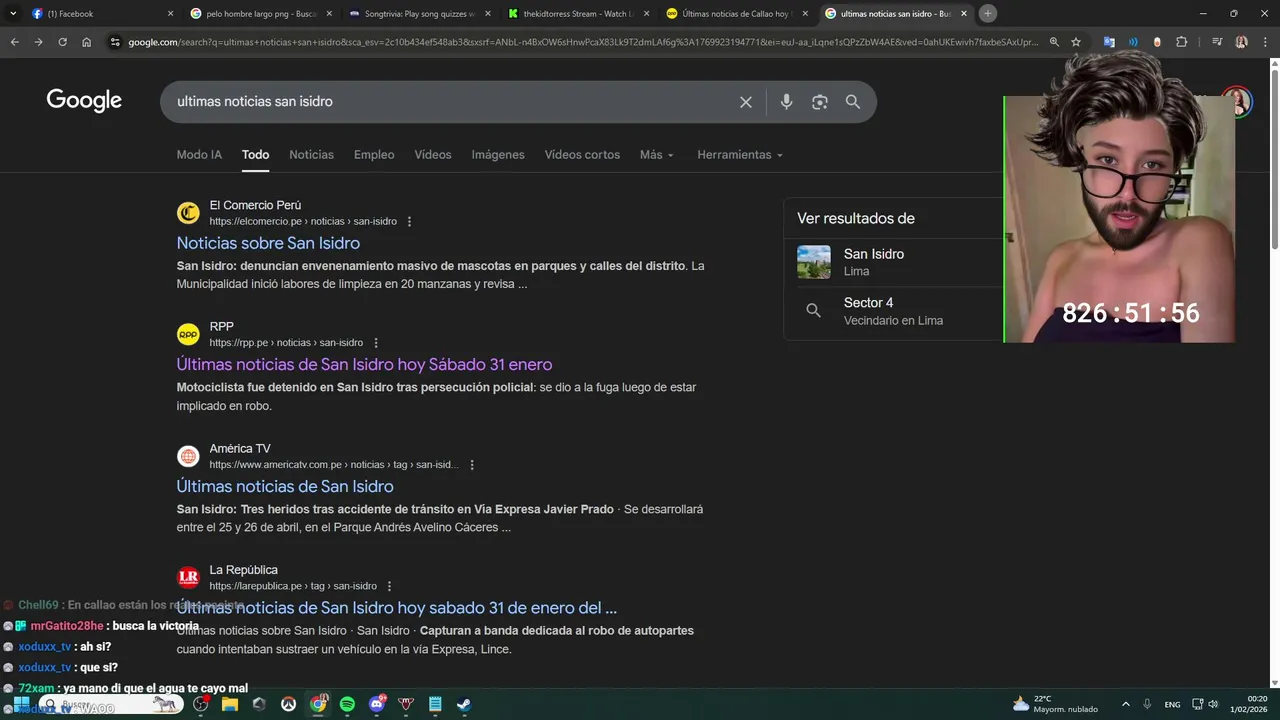
Task: Click San Isidro thumbnail image
Action: (813, 262)
